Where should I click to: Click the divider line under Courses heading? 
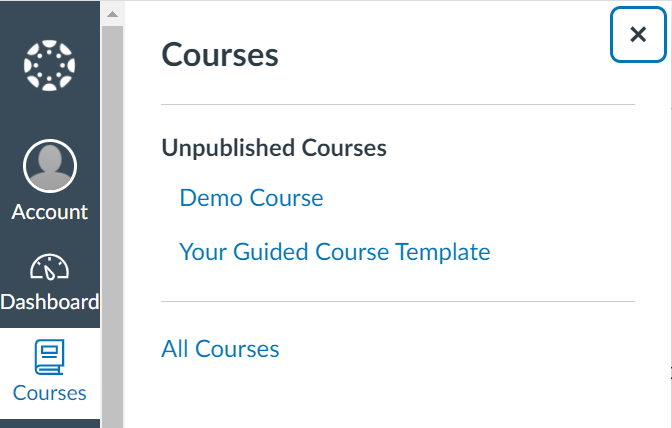pyautogui.click(x=397, y=104)
